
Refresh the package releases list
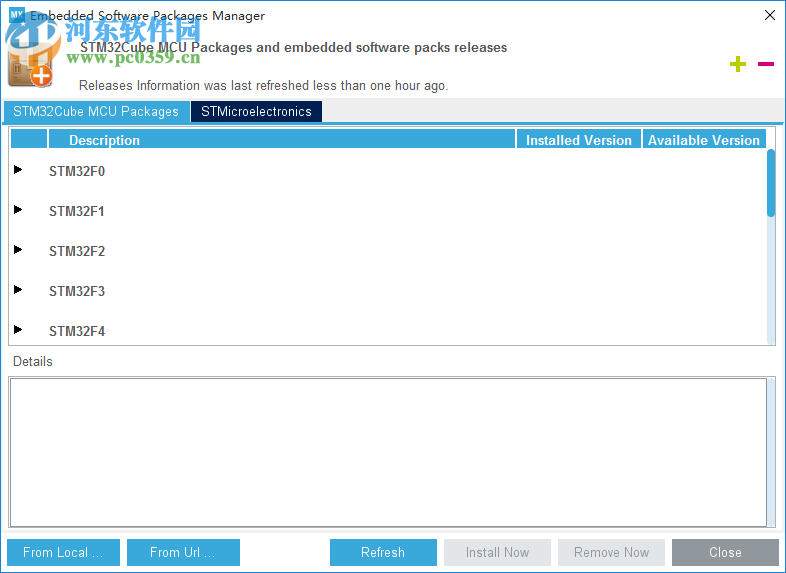tap(383, 552)
